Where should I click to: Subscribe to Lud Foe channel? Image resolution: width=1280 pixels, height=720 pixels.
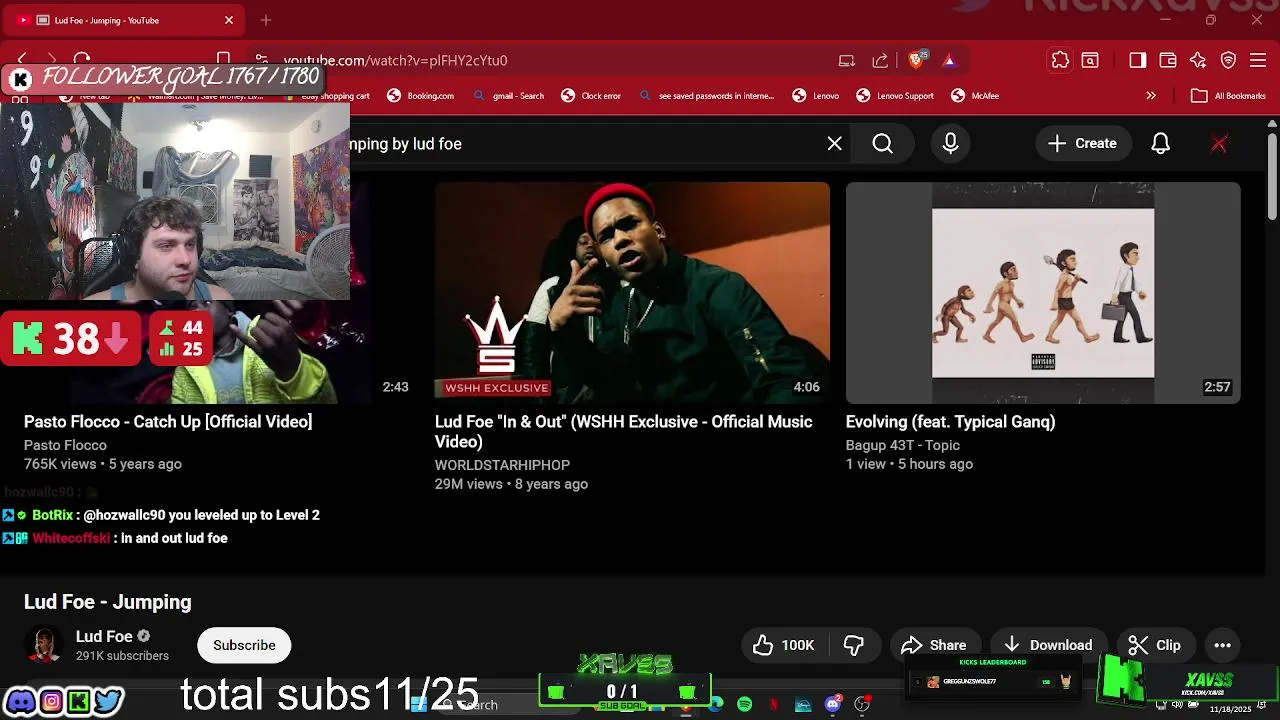[x=244, y=645]
